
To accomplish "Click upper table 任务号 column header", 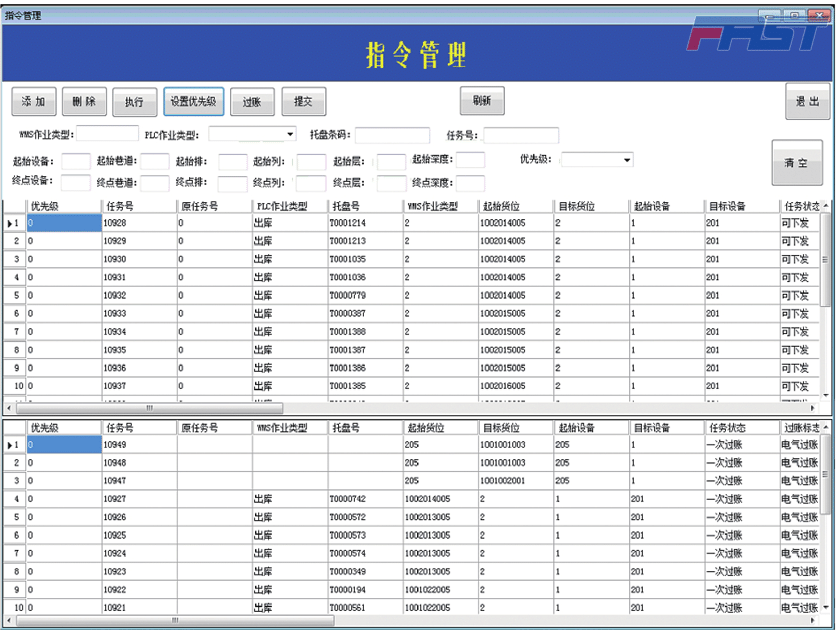I will [138, 206].
